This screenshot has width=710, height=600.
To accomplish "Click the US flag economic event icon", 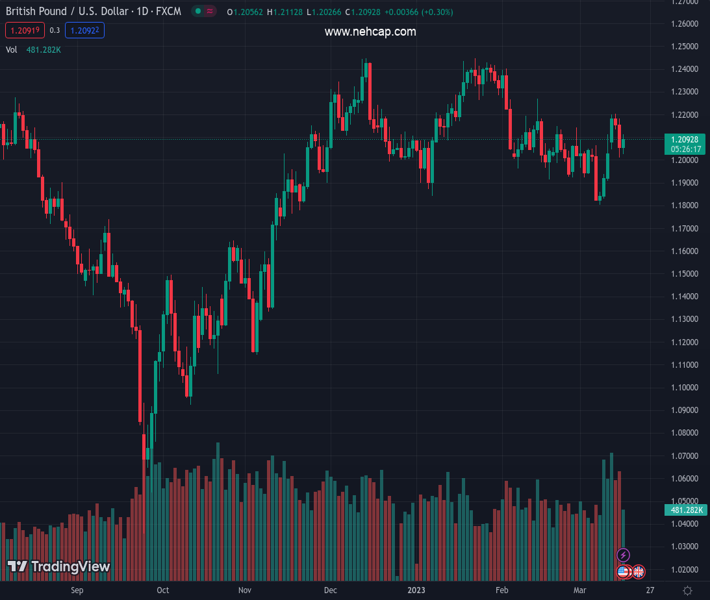I will [624, 572].
